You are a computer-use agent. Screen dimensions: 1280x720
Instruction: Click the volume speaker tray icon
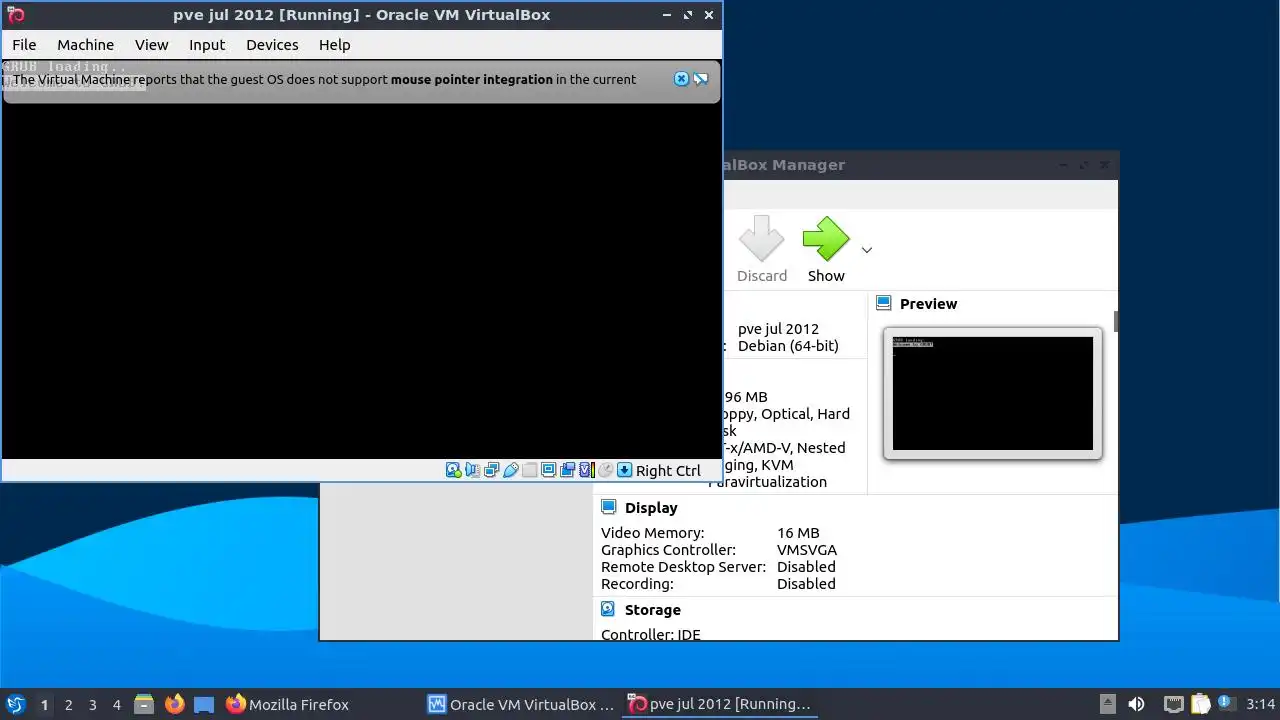[1136, 704]
